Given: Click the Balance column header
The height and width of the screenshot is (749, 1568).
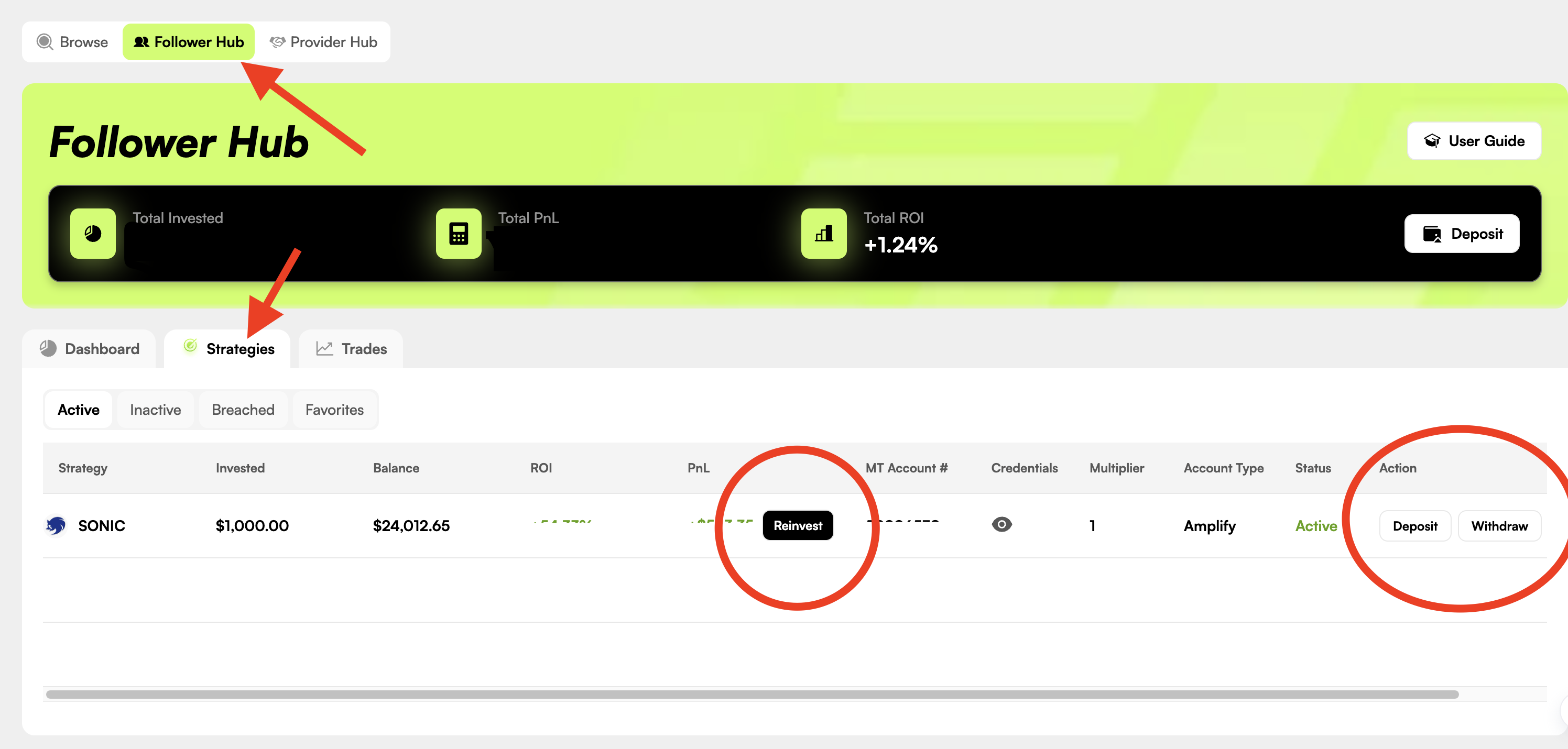Looking at the screenshot, I should pyautogui.click(x=396, y=468).
